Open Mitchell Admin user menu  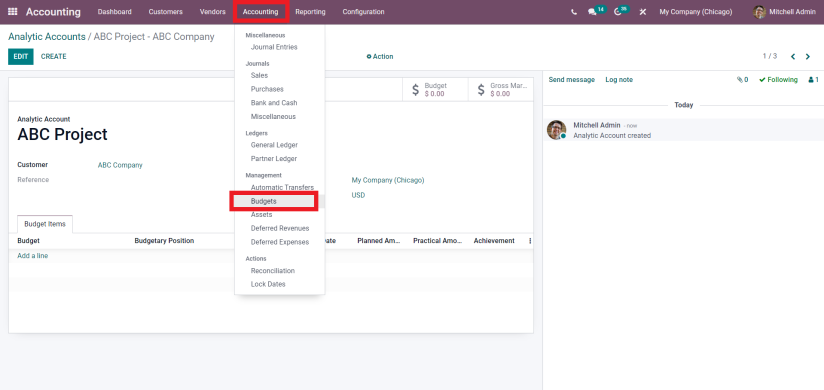784,12
